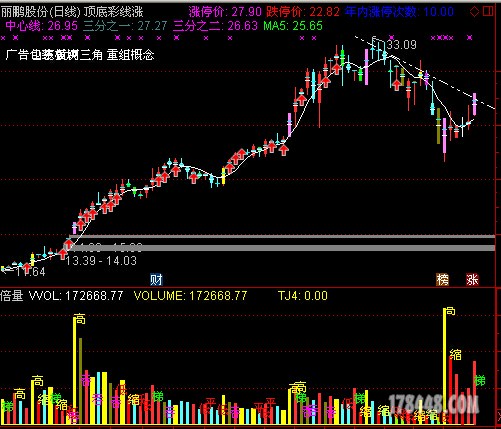Image resolution: width=501 pixels, height=429 pixels.
Task: Click the 年内涨停次数: 10.00 label
Action: click(399, 12)
